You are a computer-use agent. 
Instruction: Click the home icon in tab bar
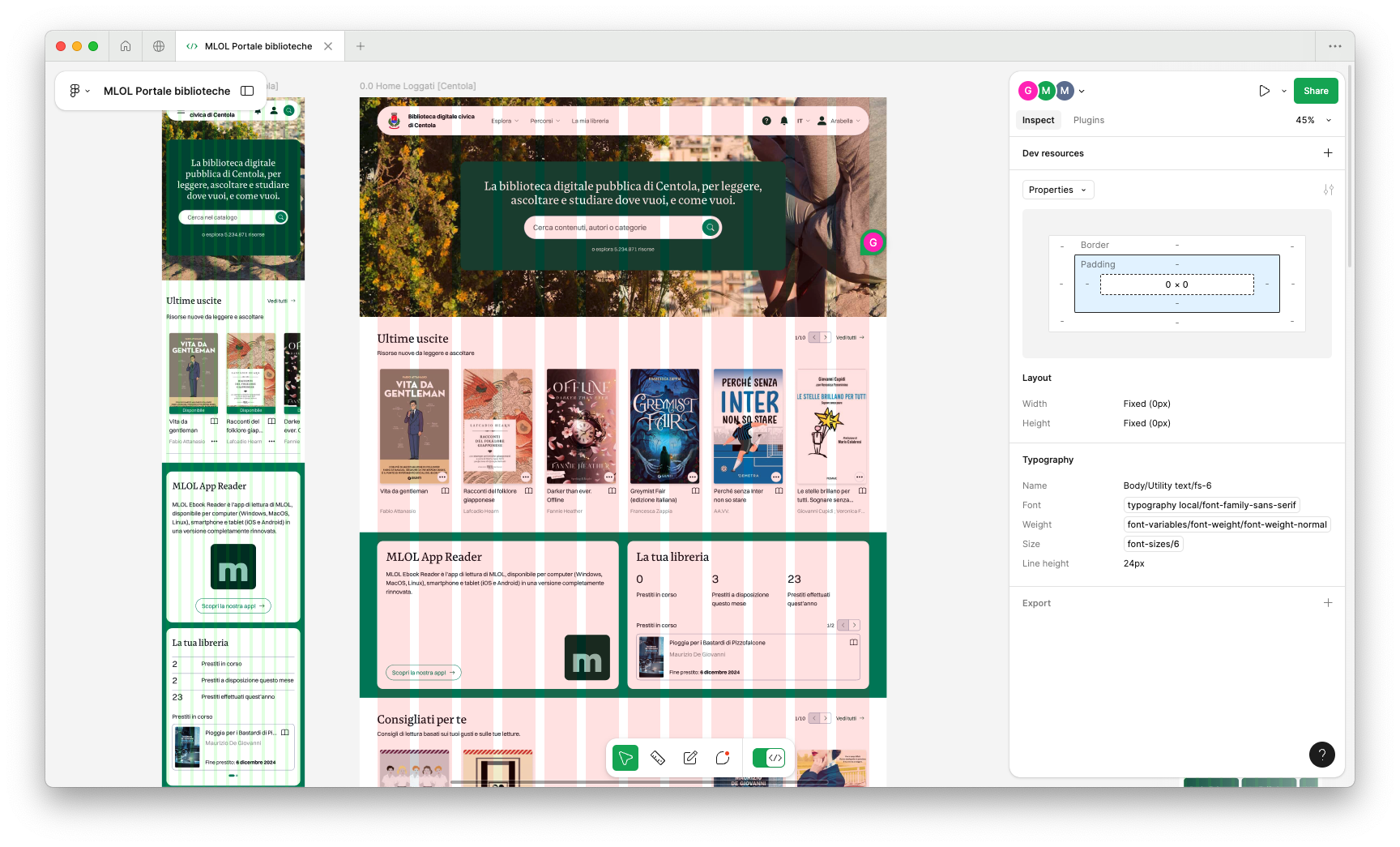pos(126,46)
